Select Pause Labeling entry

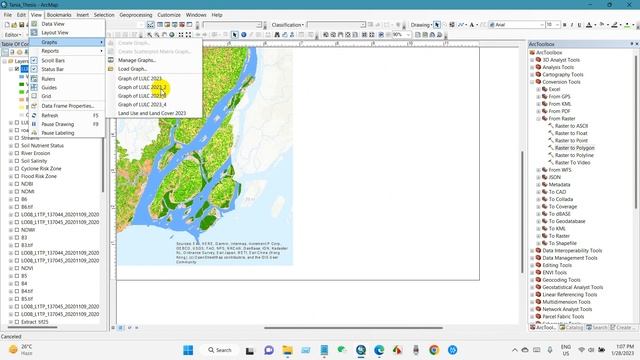pos(58,133)
